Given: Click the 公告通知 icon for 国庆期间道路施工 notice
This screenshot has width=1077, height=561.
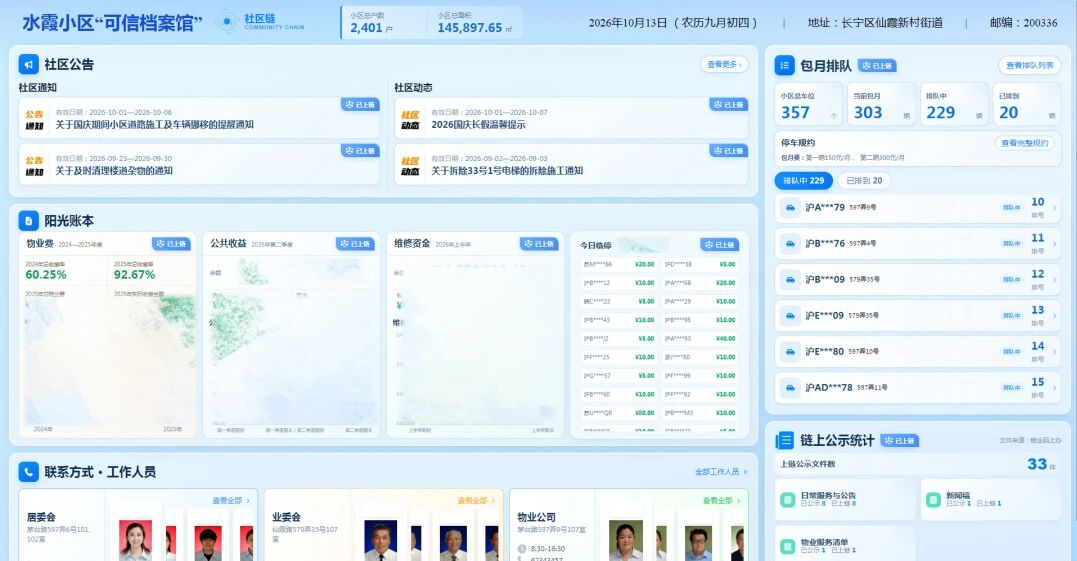Looking at the screenshot, I should pyautogui.click(x=34, y=120).
